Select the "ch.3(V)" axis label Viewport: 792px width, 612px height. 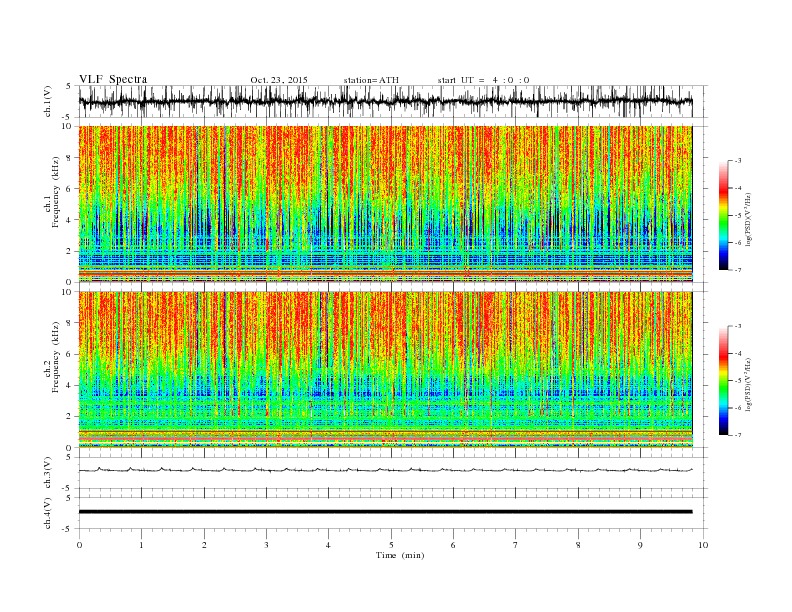48,473
